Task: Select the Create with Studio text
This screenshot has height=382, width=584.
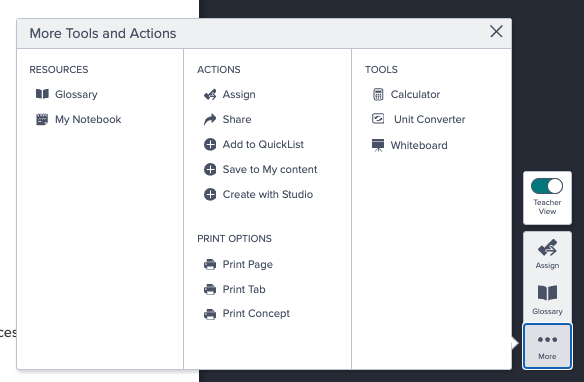Action: (268, 194)
